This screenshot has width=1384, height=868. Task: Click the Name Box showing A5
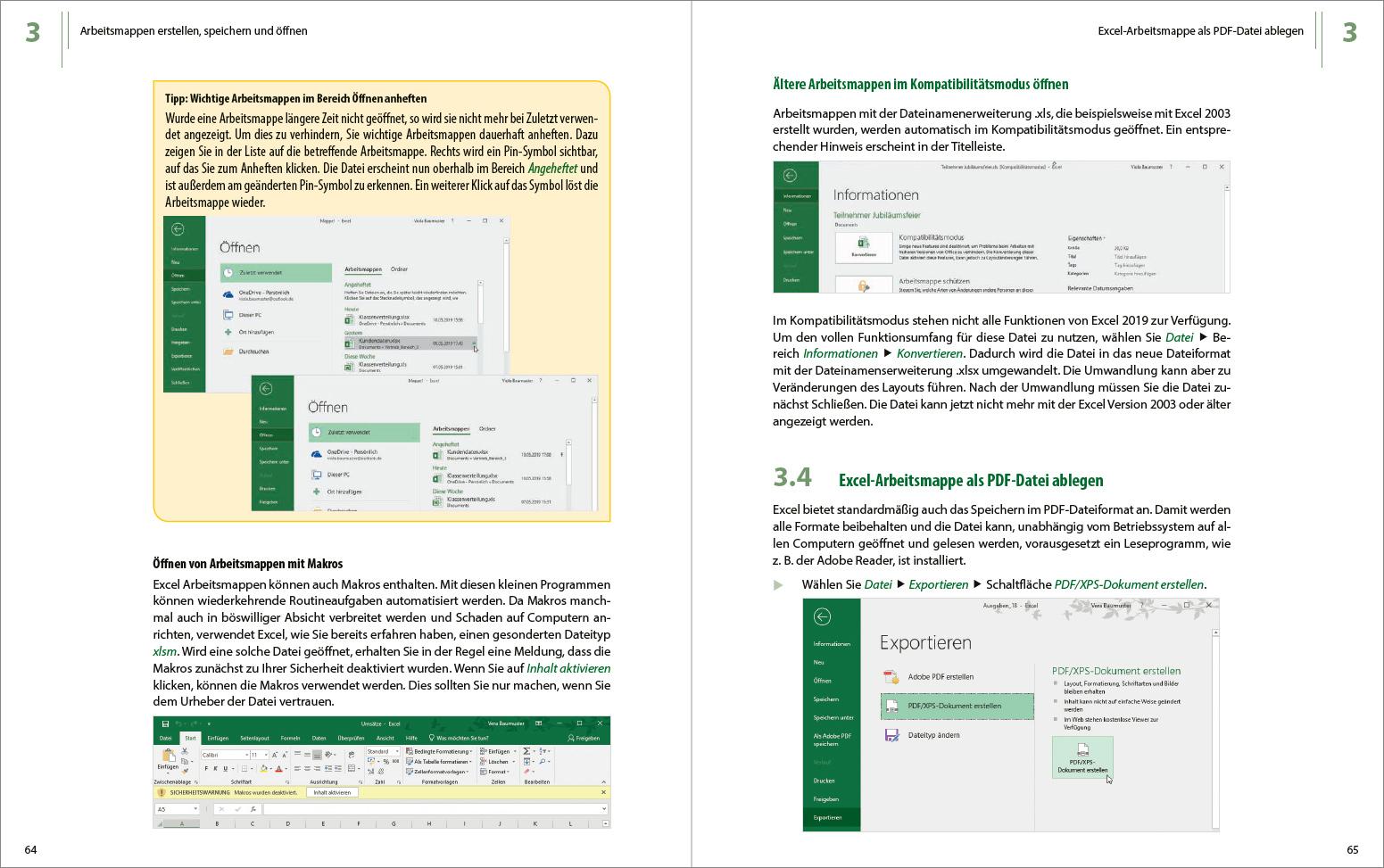(175, 807)
